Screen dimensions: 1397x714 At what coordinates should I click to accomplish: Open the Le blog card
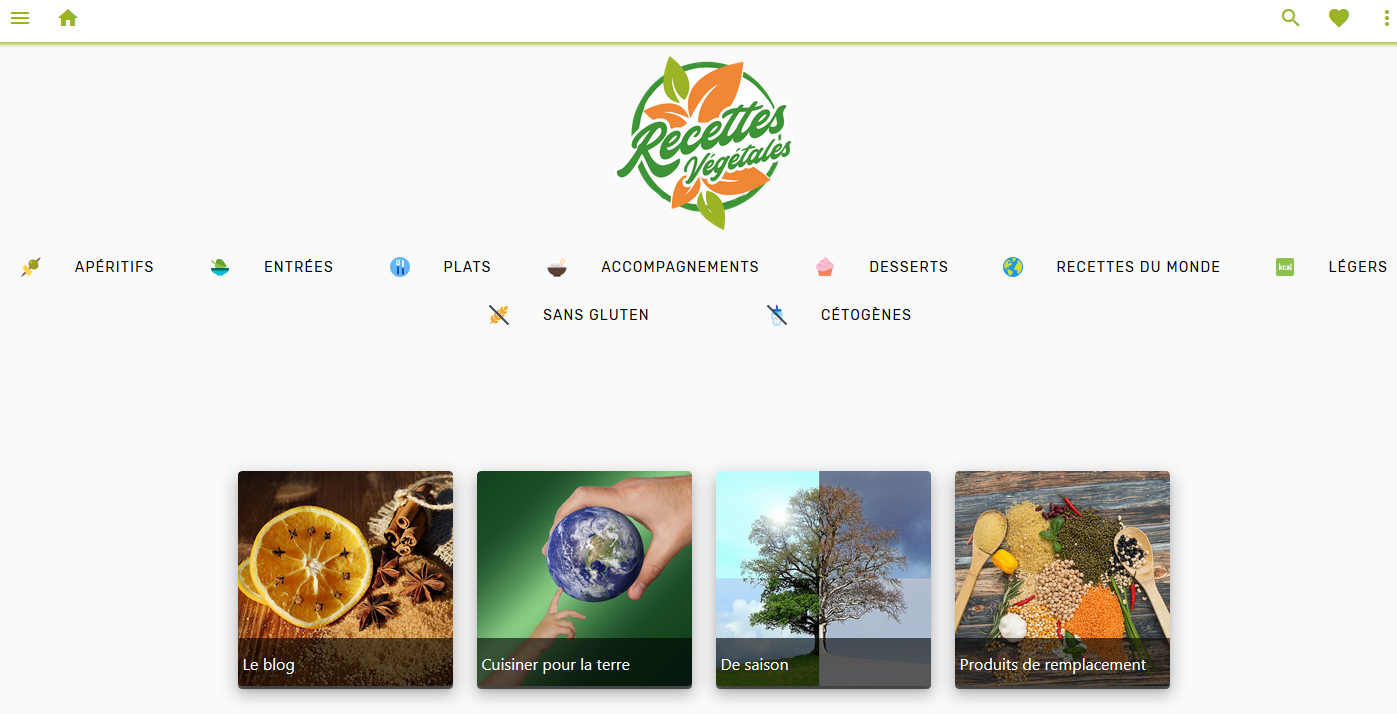tap(345, 579)
